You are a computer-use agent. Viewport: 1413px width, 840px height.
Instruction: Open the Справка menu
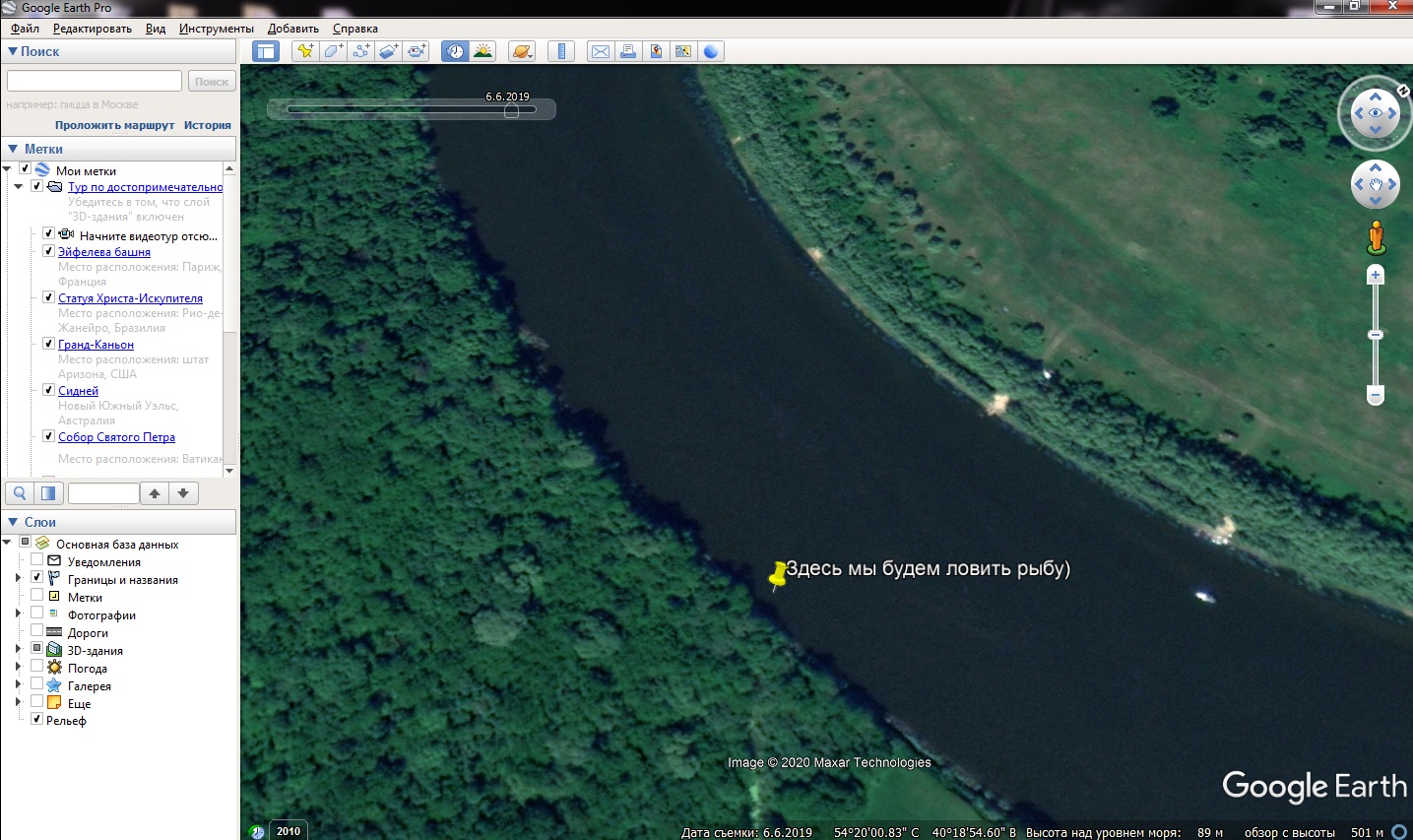click(x=354, y=29)
